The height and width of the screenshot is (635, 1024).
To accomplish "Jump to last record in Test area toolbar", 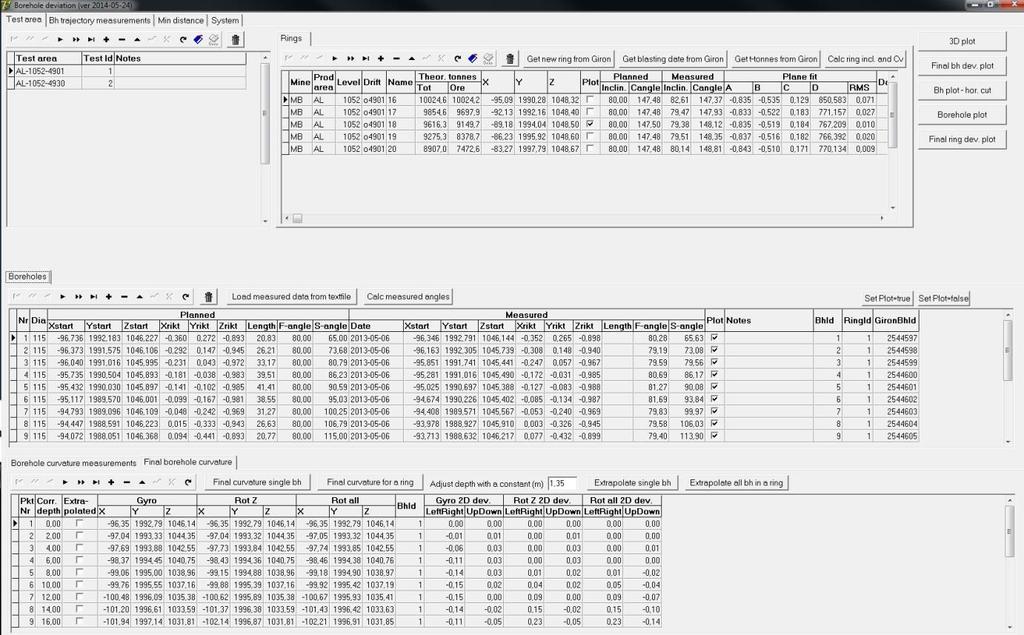I will click(x=91, y=40).
